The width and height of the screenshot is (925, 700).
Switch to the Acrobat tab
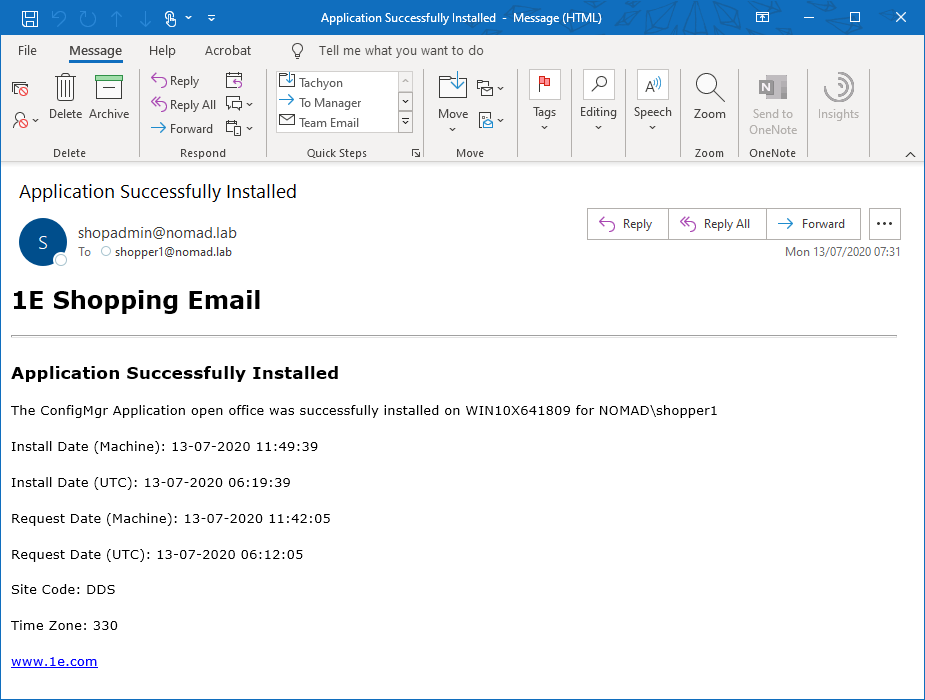point(228,50)
